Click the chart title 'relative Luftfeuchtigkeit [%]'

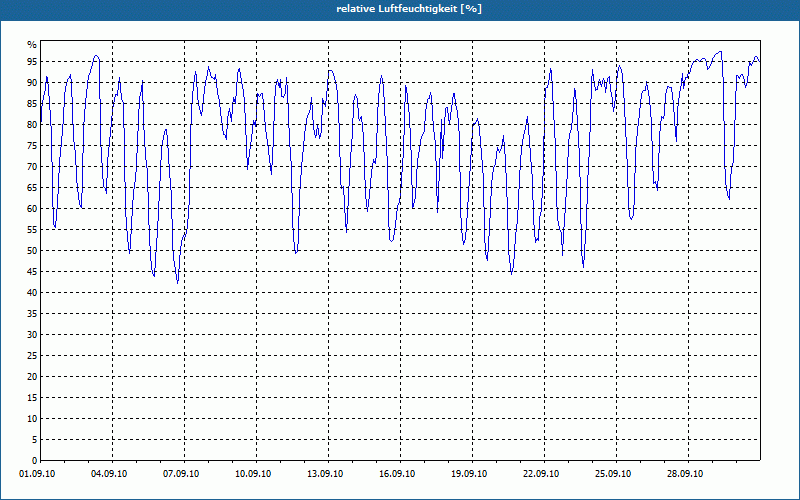pos(409,9)
